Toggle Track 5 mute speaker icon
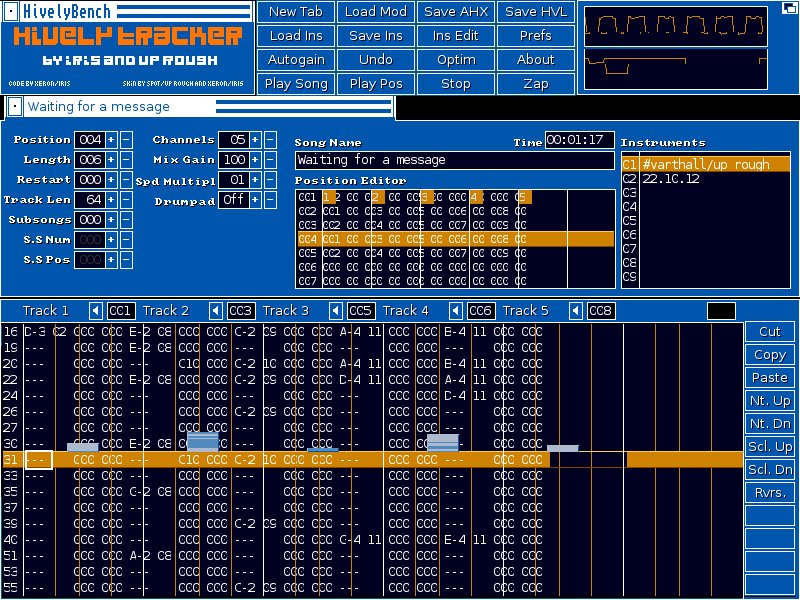The height and width of the screenshot is (600, 800). [x=576, y=311]
